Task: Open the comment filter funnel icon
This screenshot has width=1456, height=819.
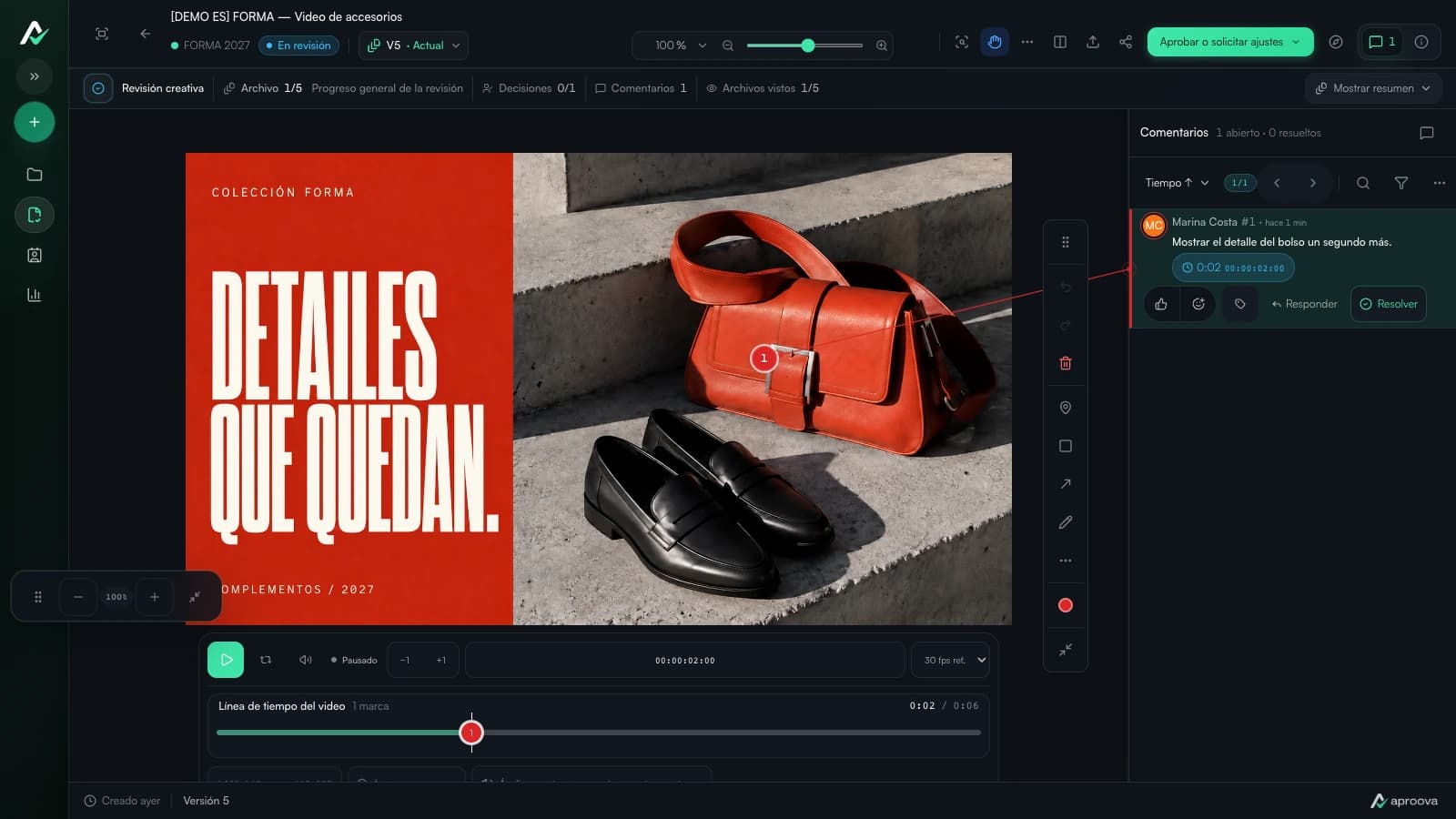Action: point(1401,183)
